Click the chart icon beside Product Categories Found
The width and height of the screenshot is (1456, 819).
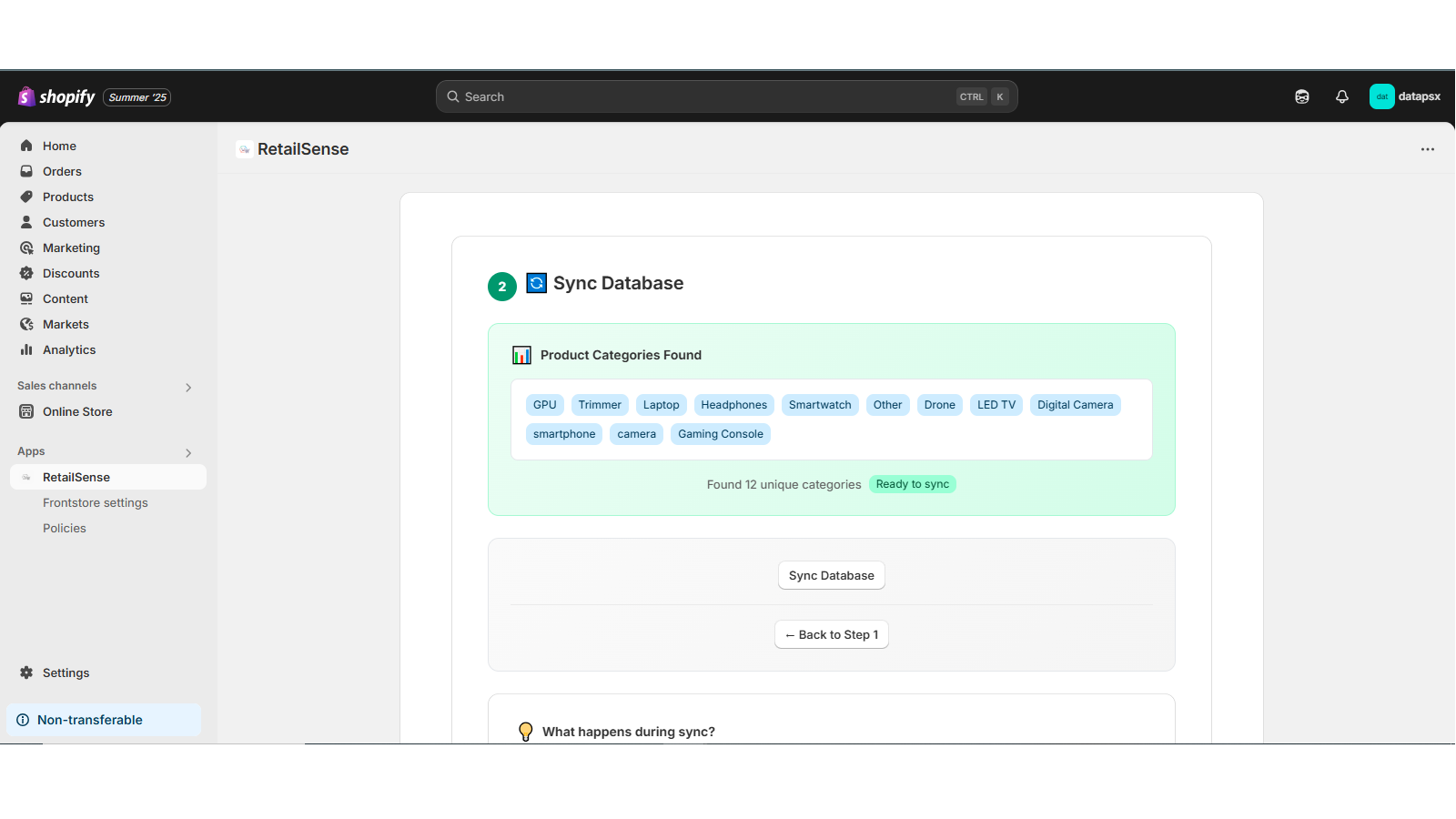coord(521,355)
